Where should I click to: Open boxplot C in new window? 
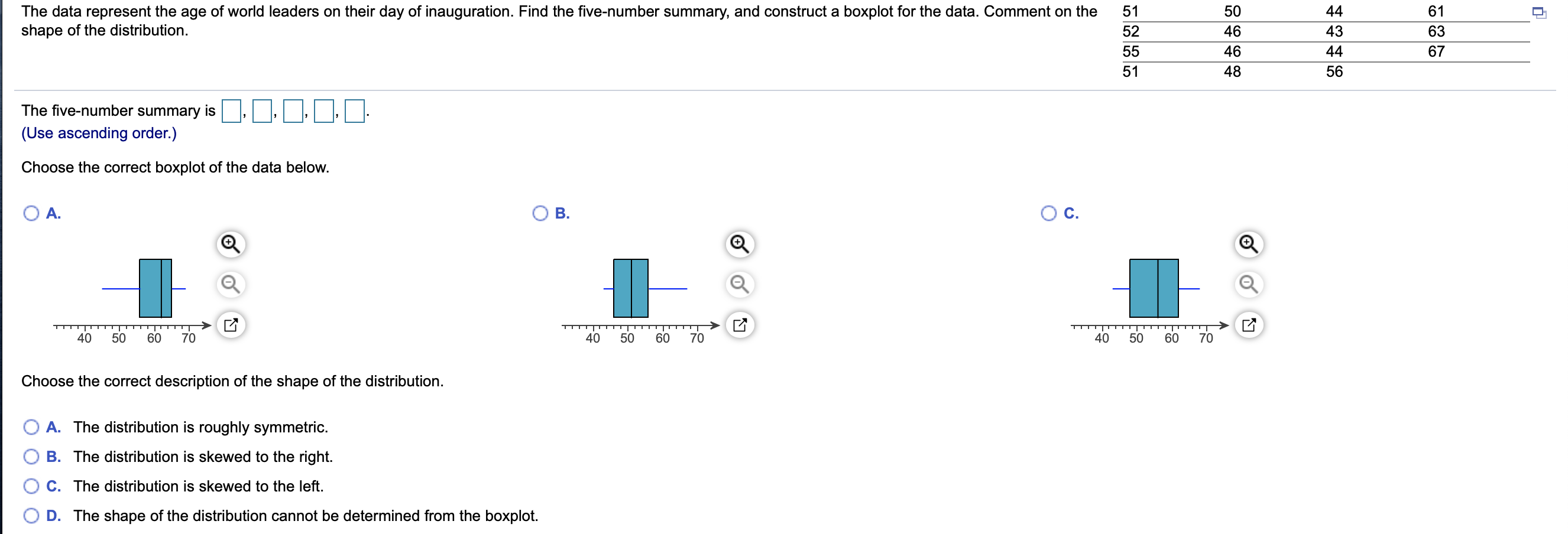[x=1249, y=325]
